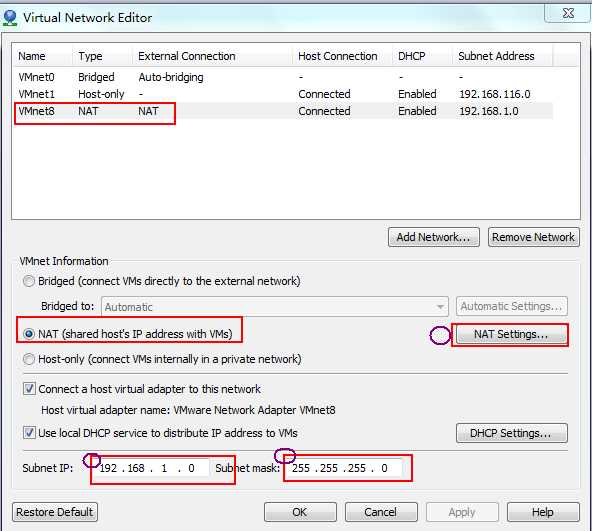Select the NAT shared host's IP option
The image size is (592, 531).
pyautogui.click(x=29, y=334)
